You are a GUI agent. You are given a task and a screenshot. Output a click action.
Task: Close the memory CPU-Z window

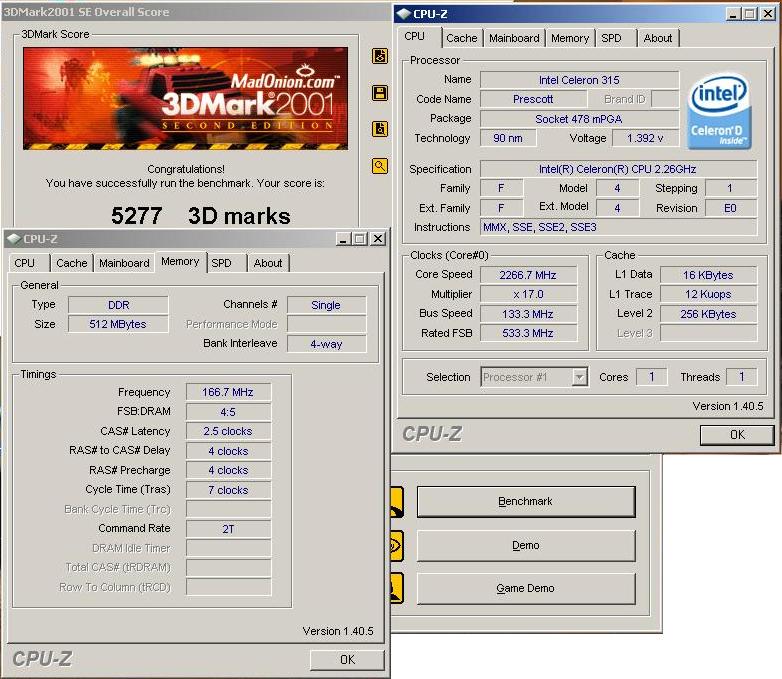click(378, 239)
